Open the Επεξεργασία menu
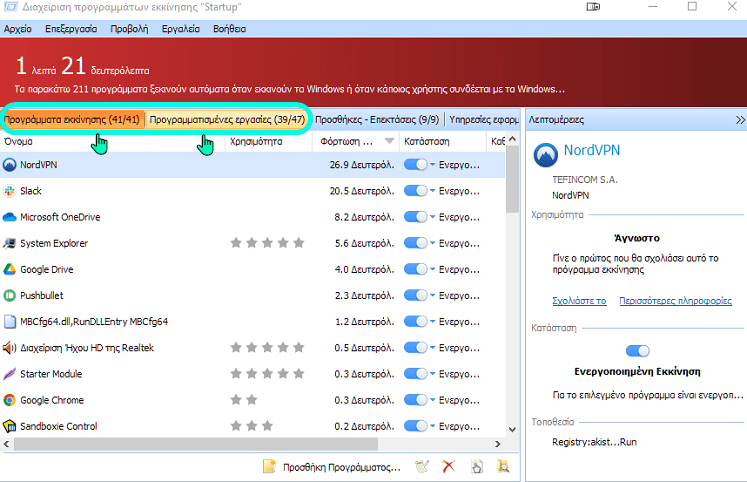The width and height of the screenshot is (747, 482). click(71, 29)
